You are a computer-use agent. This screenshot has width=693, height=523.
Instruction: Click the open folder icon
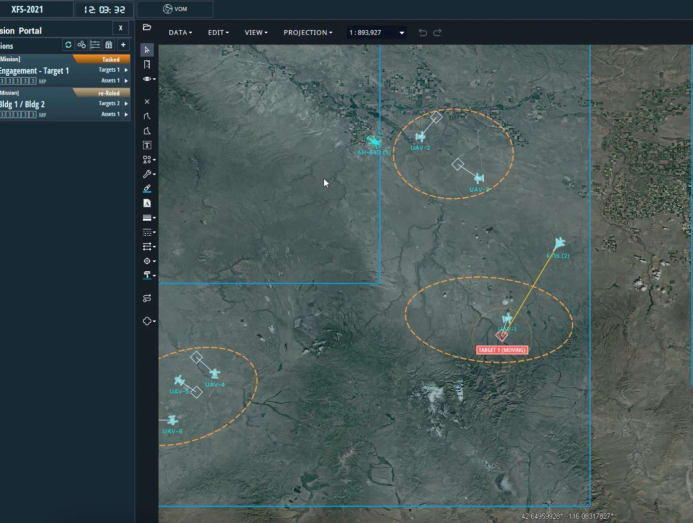tap(147, 28)
